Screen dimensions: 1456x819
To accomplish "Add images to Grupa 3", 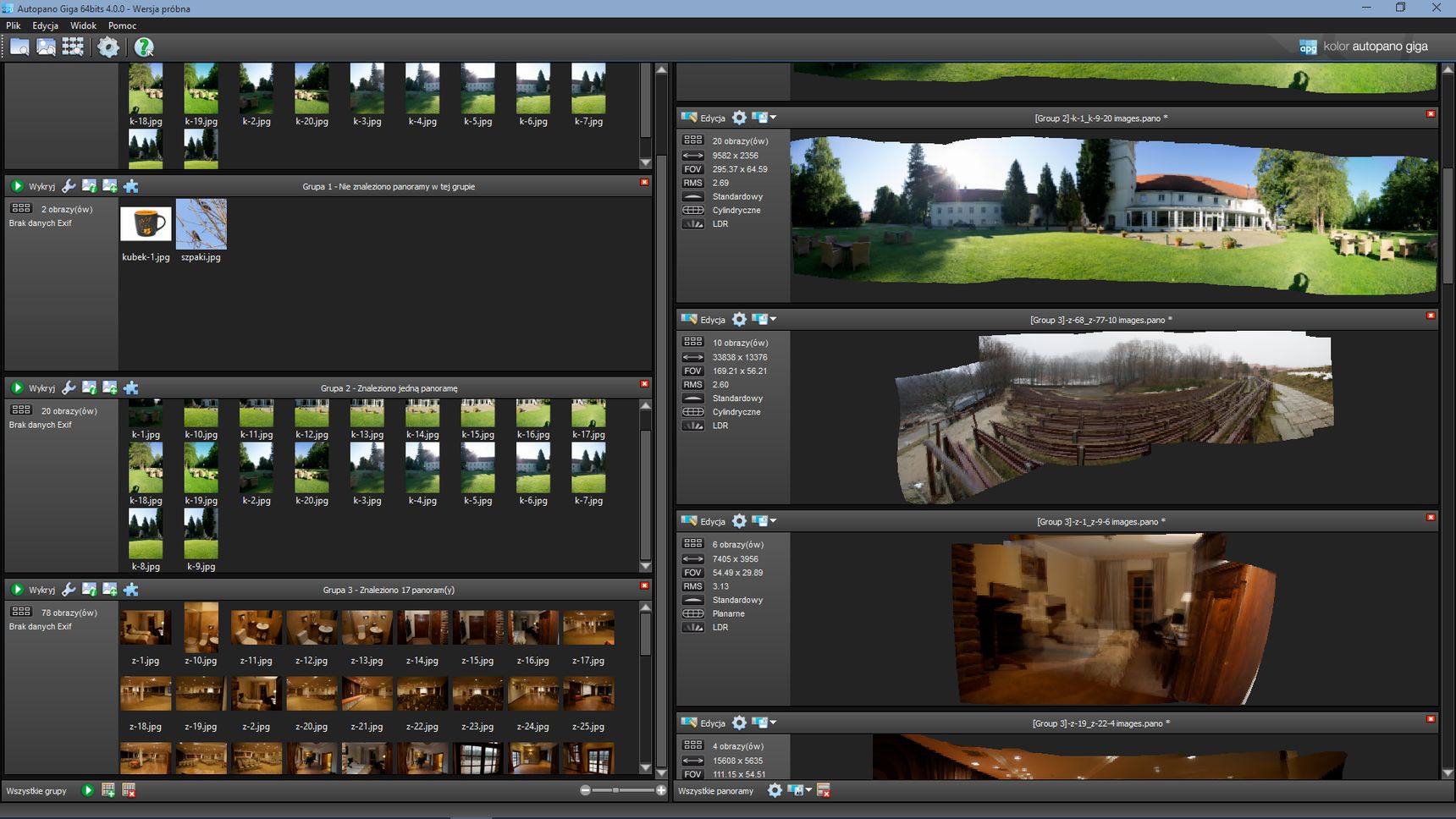I will [110, 590].
